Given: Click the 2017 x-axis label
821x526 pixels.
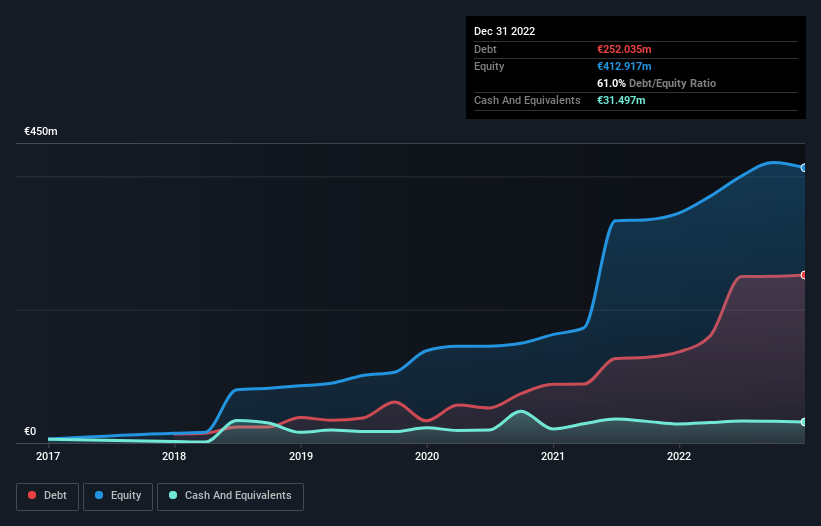Looking at the screenshot, I should point(48,456).
